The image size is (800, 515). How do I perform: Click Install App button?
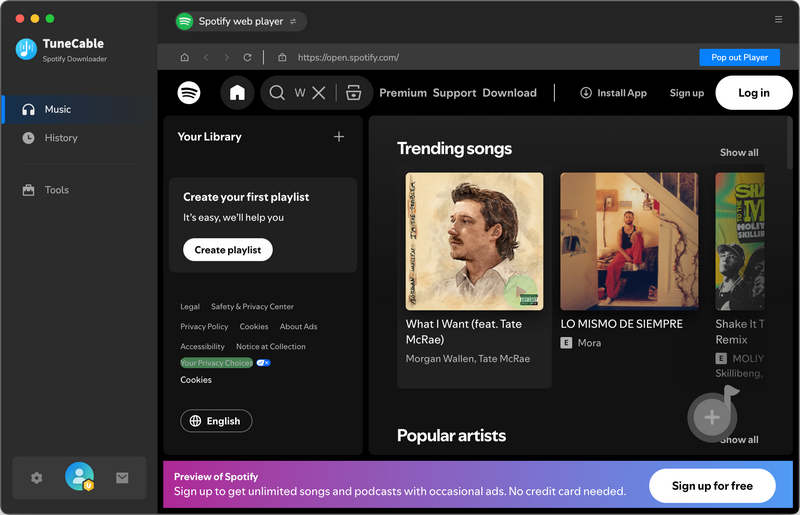[x=613, y=93]
